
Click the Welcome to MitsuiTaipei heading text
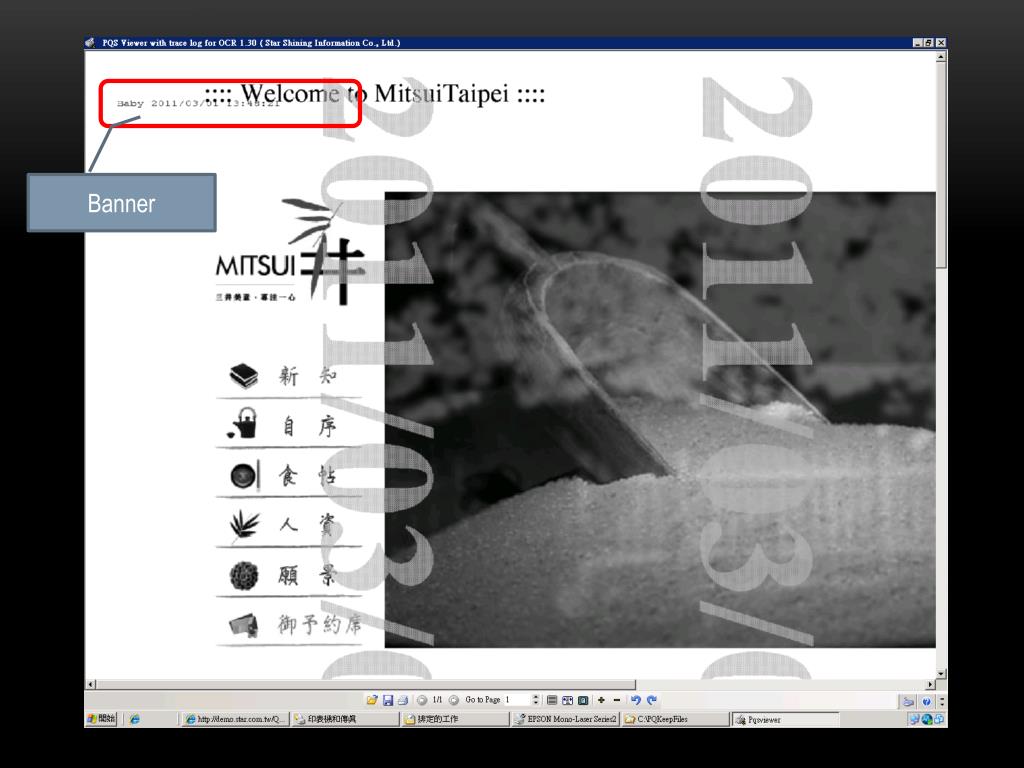(375, 93)
